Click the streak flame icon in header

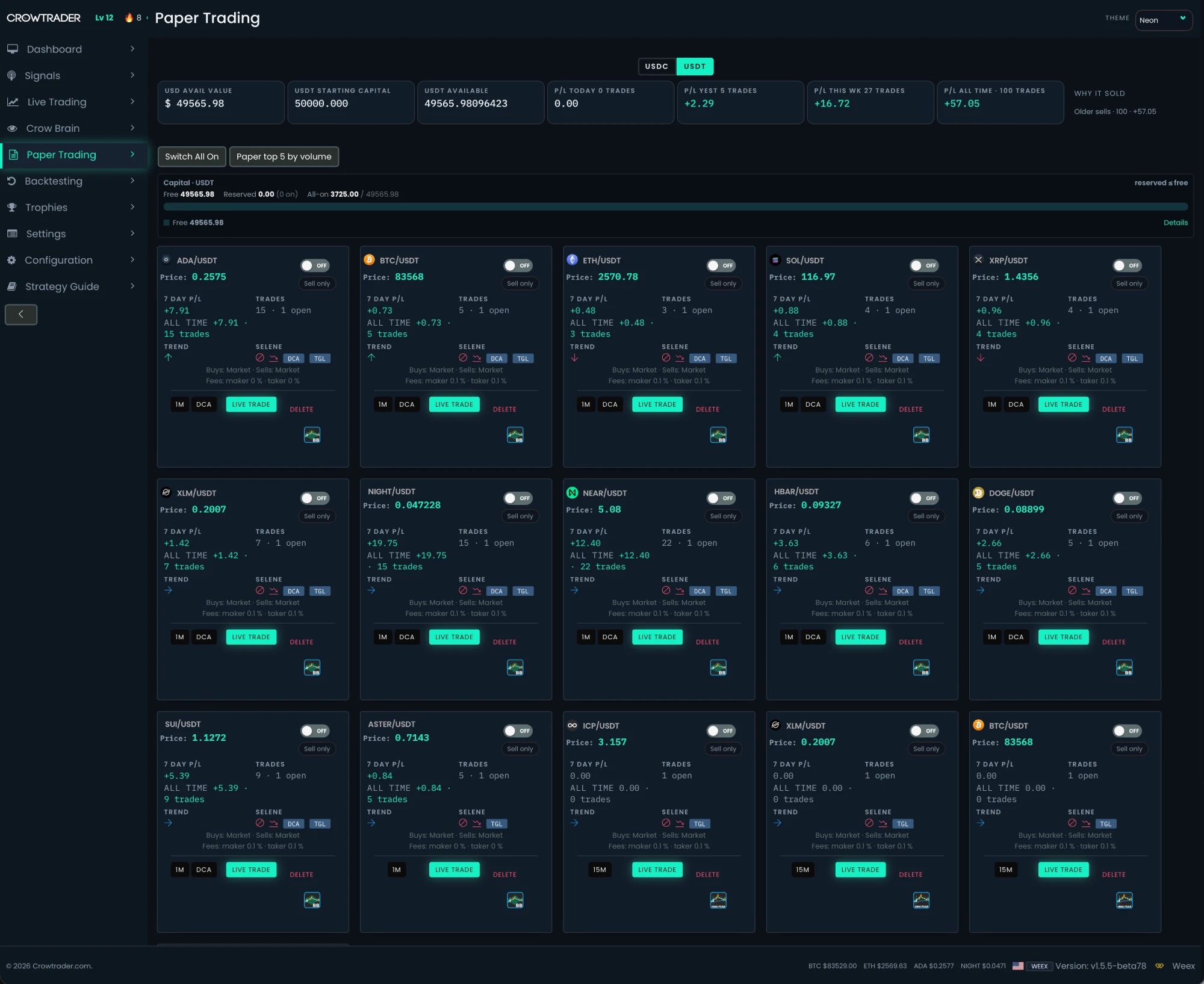click(129, 17)
